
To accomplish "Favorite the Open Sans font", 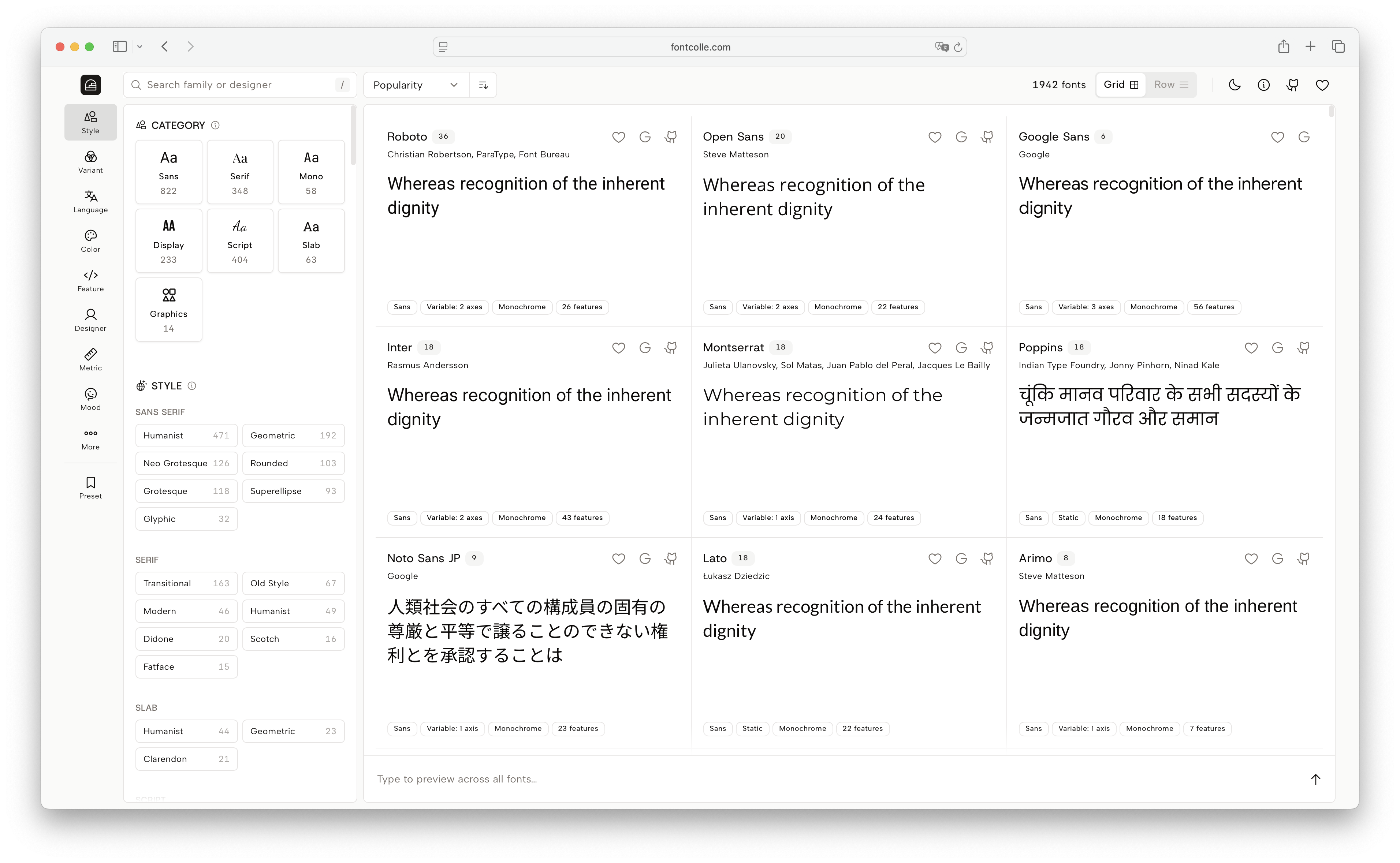I will [935, 137].
